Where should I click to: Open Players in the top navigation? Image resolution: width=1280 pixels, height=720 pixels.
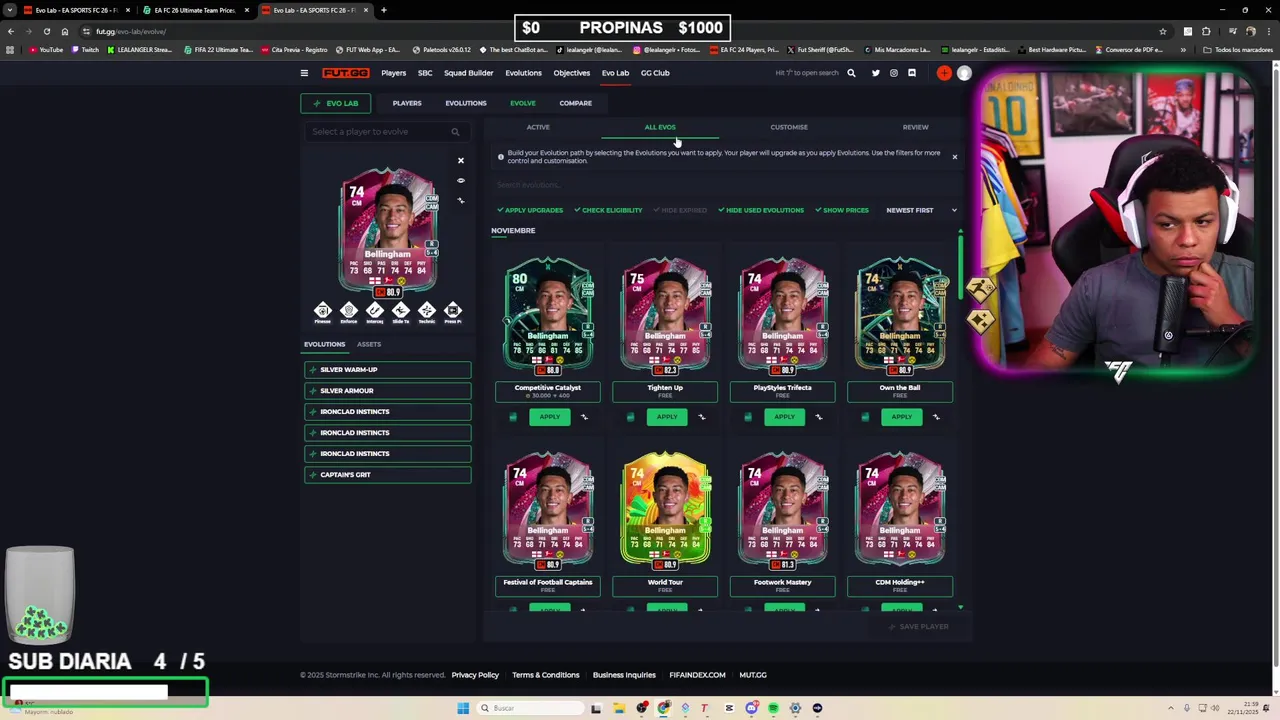point(393,73)
